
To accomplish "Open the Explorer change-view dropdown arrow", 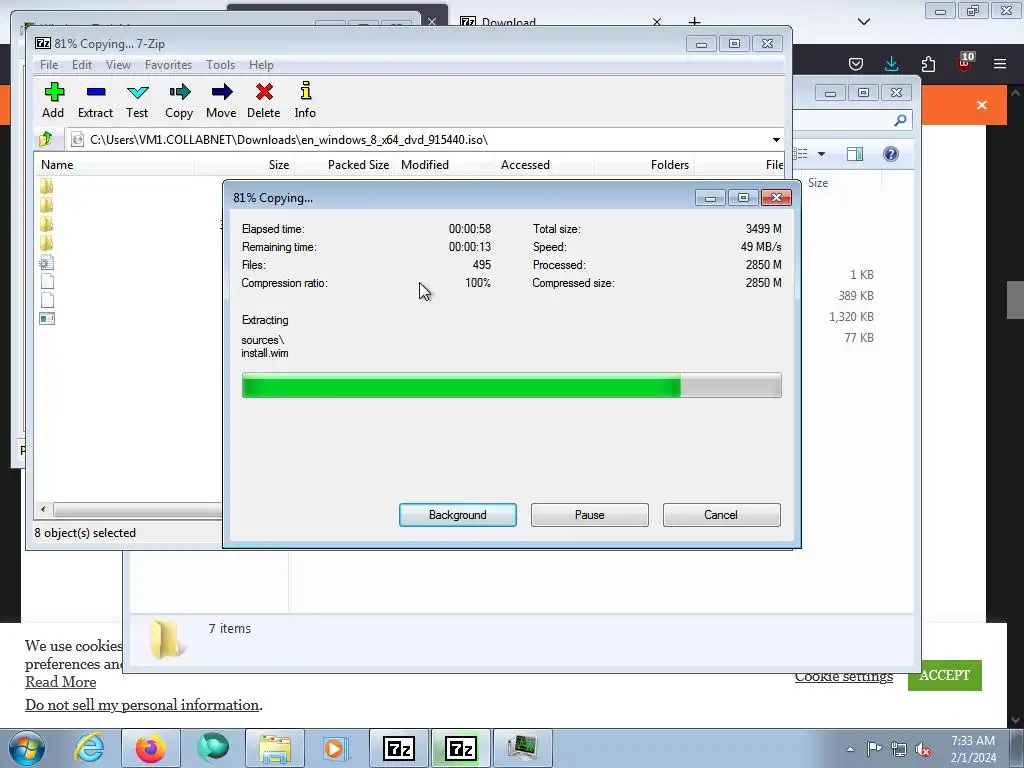I will point(822,154).
